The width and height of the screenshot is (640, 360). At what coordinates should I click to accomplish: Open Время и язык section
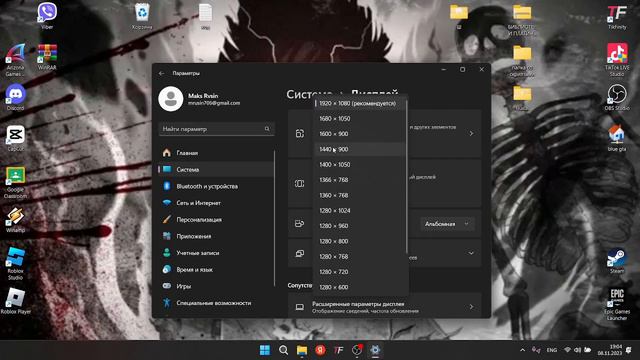point(216,270)
